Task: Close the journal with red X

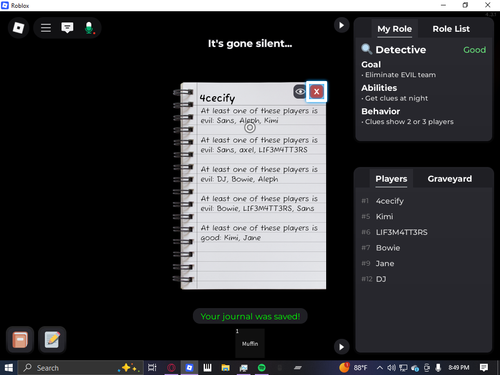Action: [317, 92]
